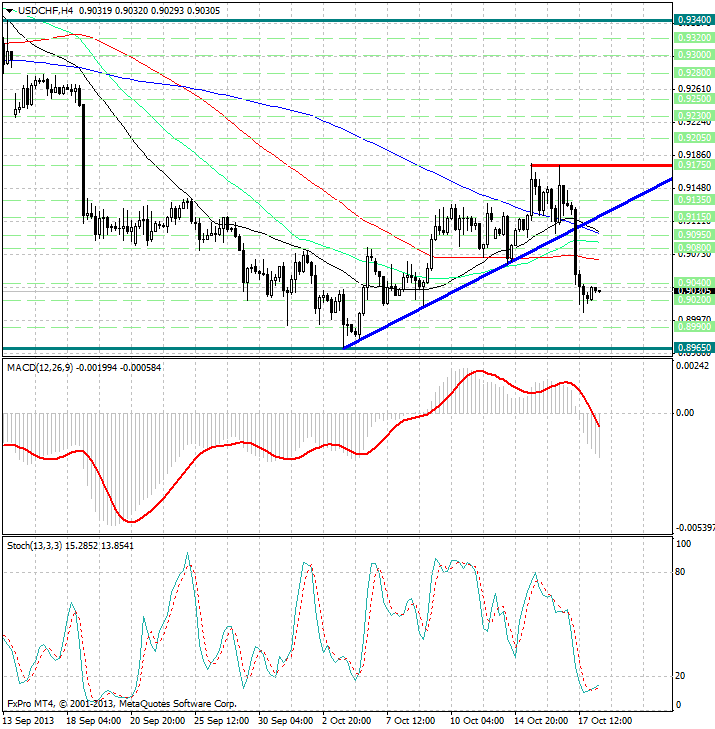Click the 0.89650 support level label
Viewport: 715px width, 729px height.
pos(694,348)
